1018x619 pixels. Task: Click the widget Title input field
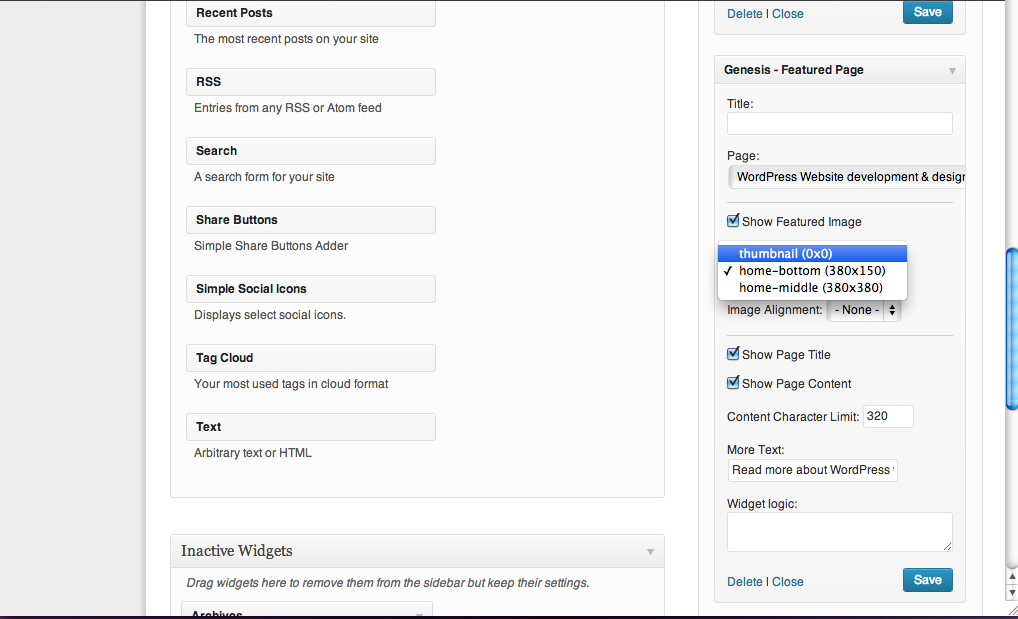tap(839, 124)
